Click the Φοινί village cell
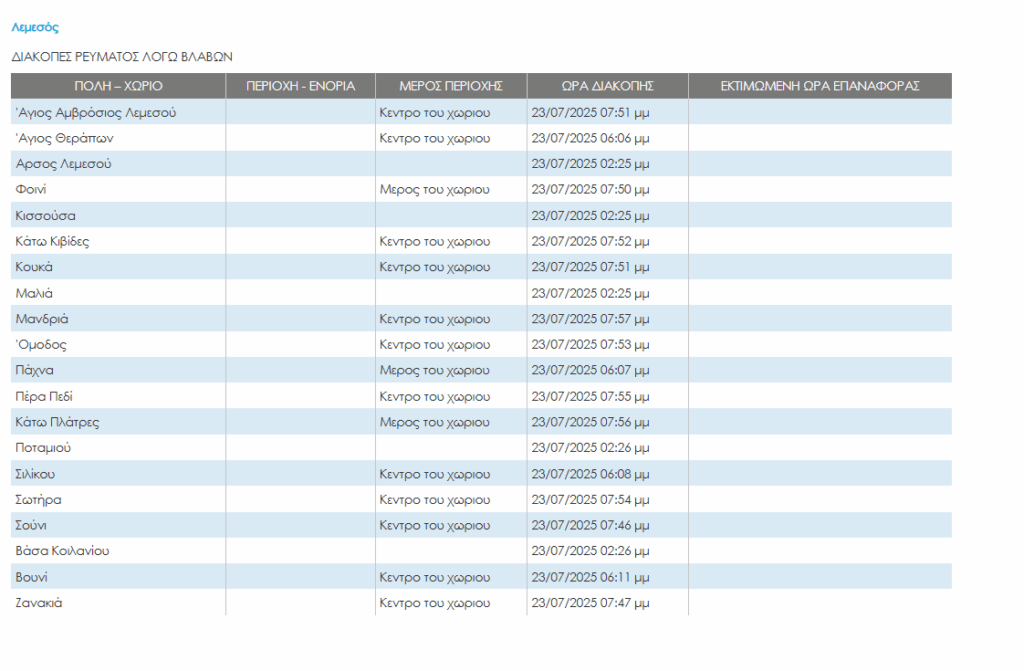 [31, 190]
